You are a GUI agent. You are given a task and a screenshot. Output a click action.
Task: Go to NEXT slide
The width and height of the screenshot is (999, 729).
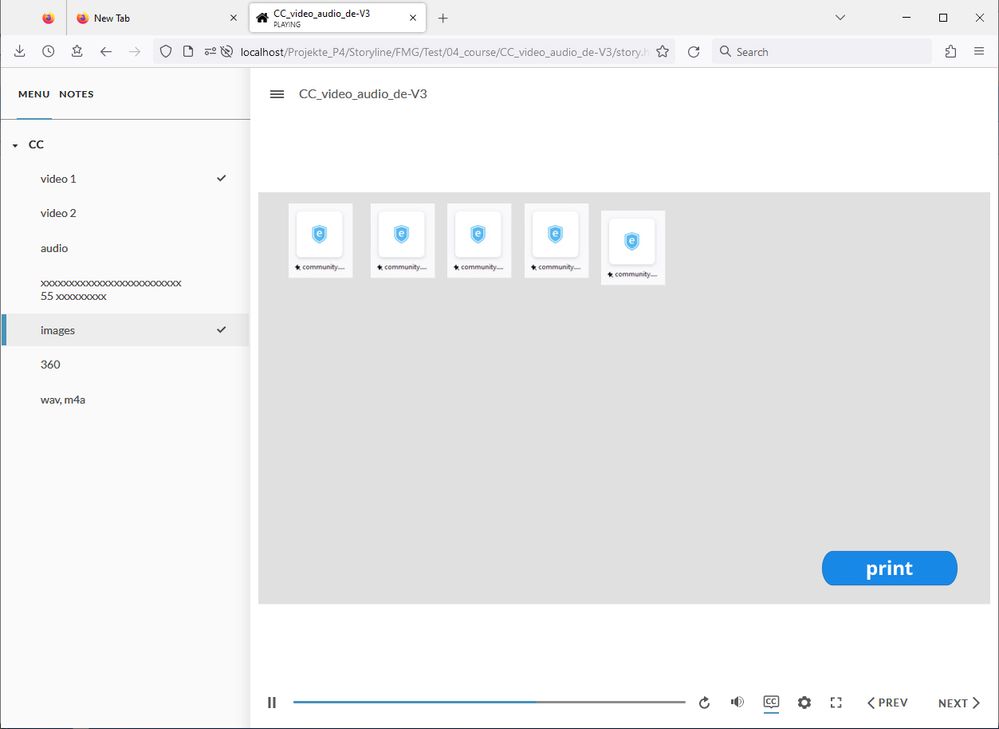pos(958,703)
